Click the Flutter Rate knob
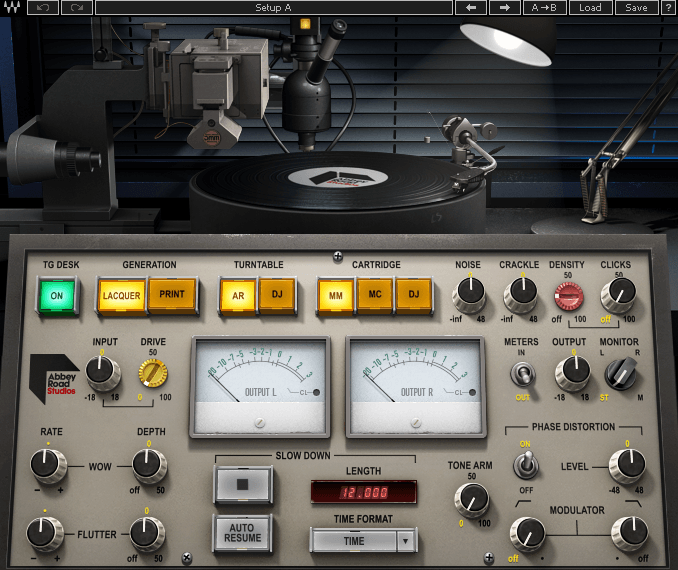 [x=45, y=534]
